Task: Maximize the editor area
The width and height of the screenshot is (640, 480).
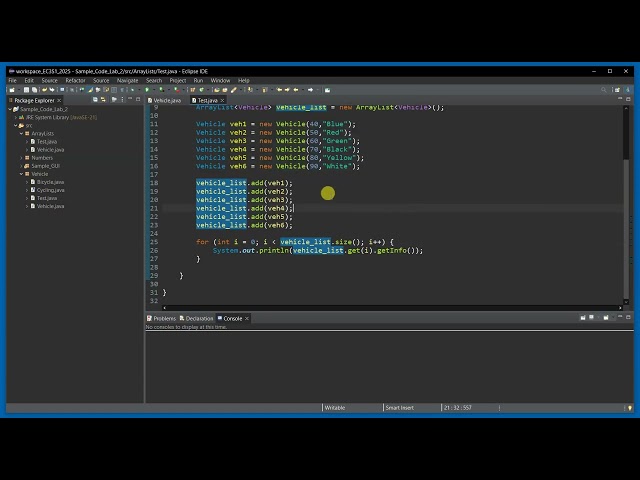Action: coord(628,99)
